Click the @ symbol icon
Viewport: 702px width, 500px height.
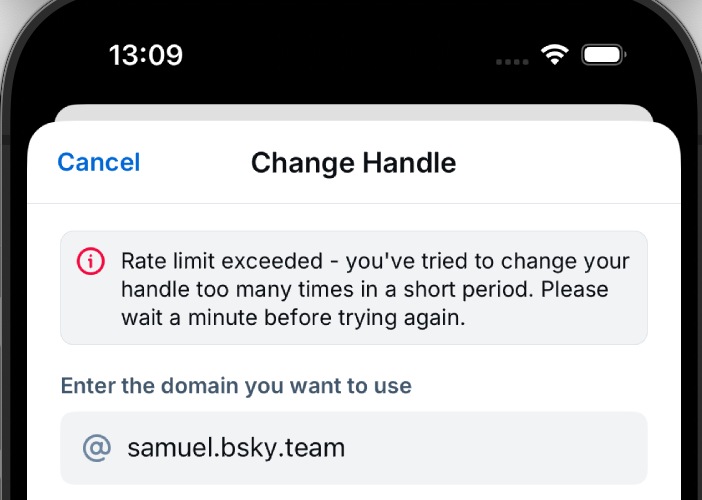point(97,447)
